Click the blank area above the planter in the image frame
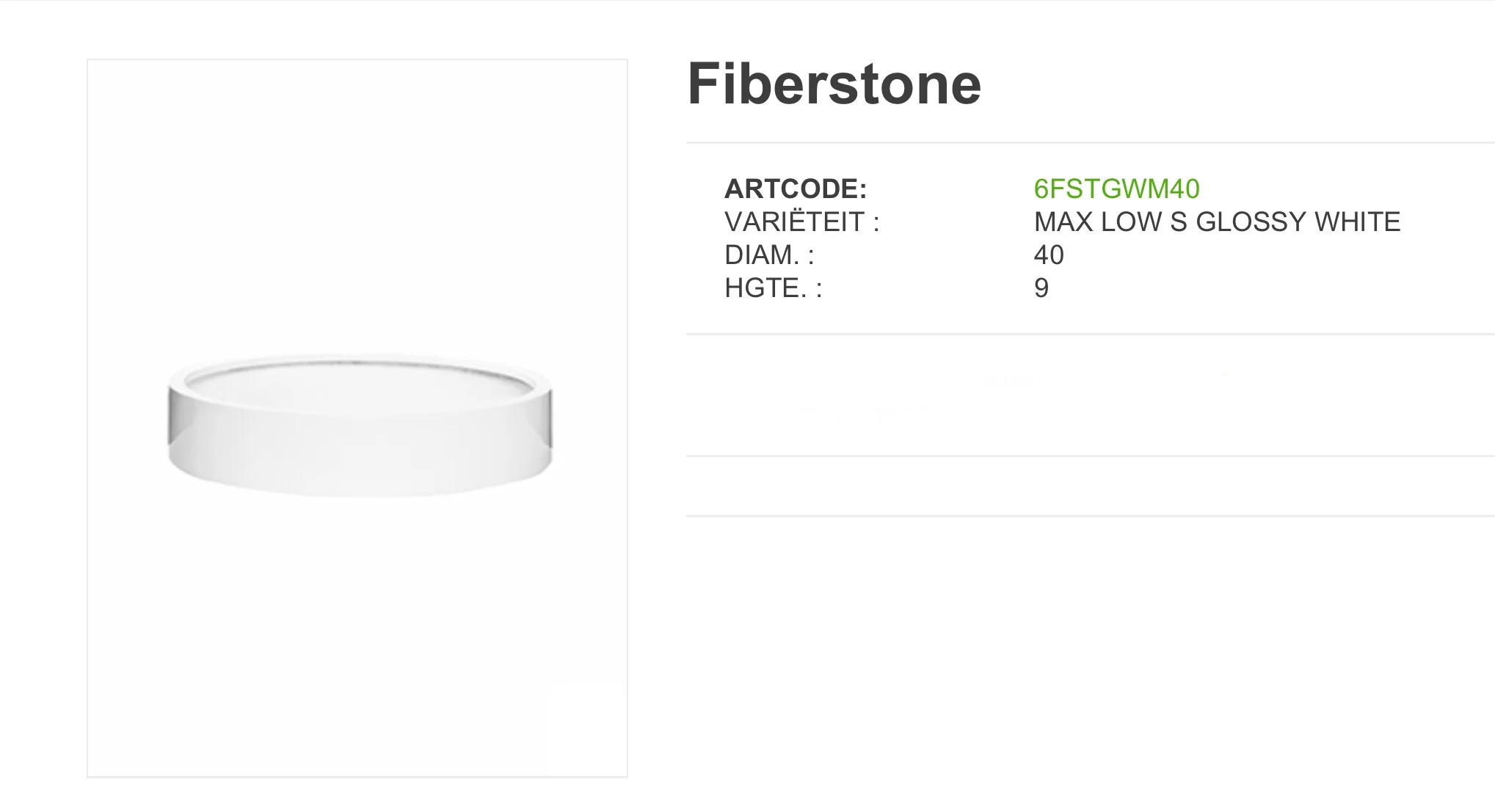The height and width of the screenshot is (812, 1495). point(357,205)
